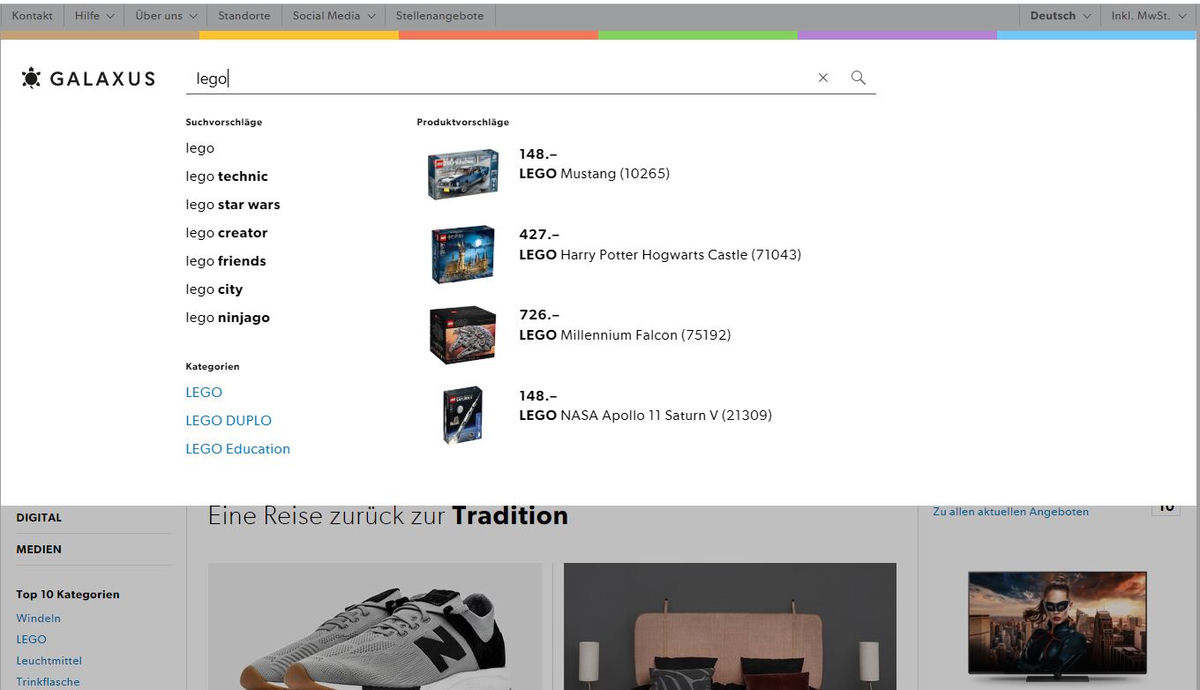This screenshot has width=1200, height=690.
Task: Open the Stellenangebote page
Action: (x=440, y=15)
